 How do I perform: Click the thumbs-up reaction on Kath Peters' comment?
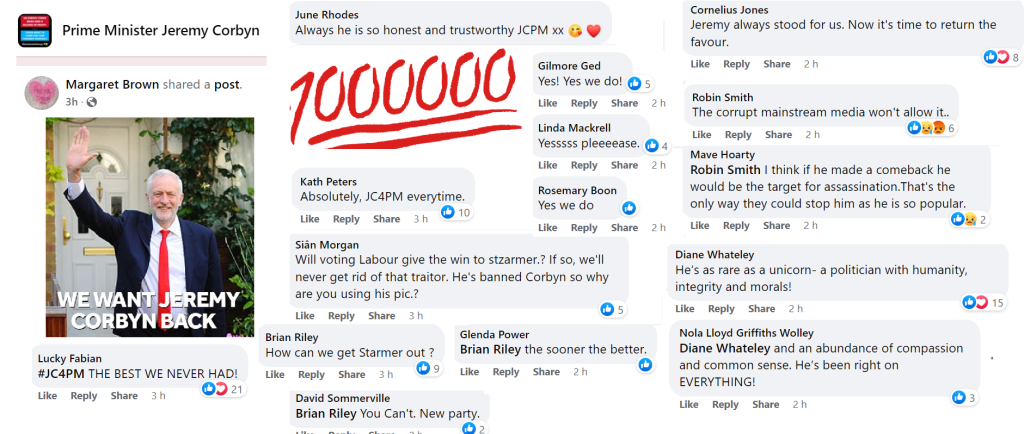pos(448,212)
